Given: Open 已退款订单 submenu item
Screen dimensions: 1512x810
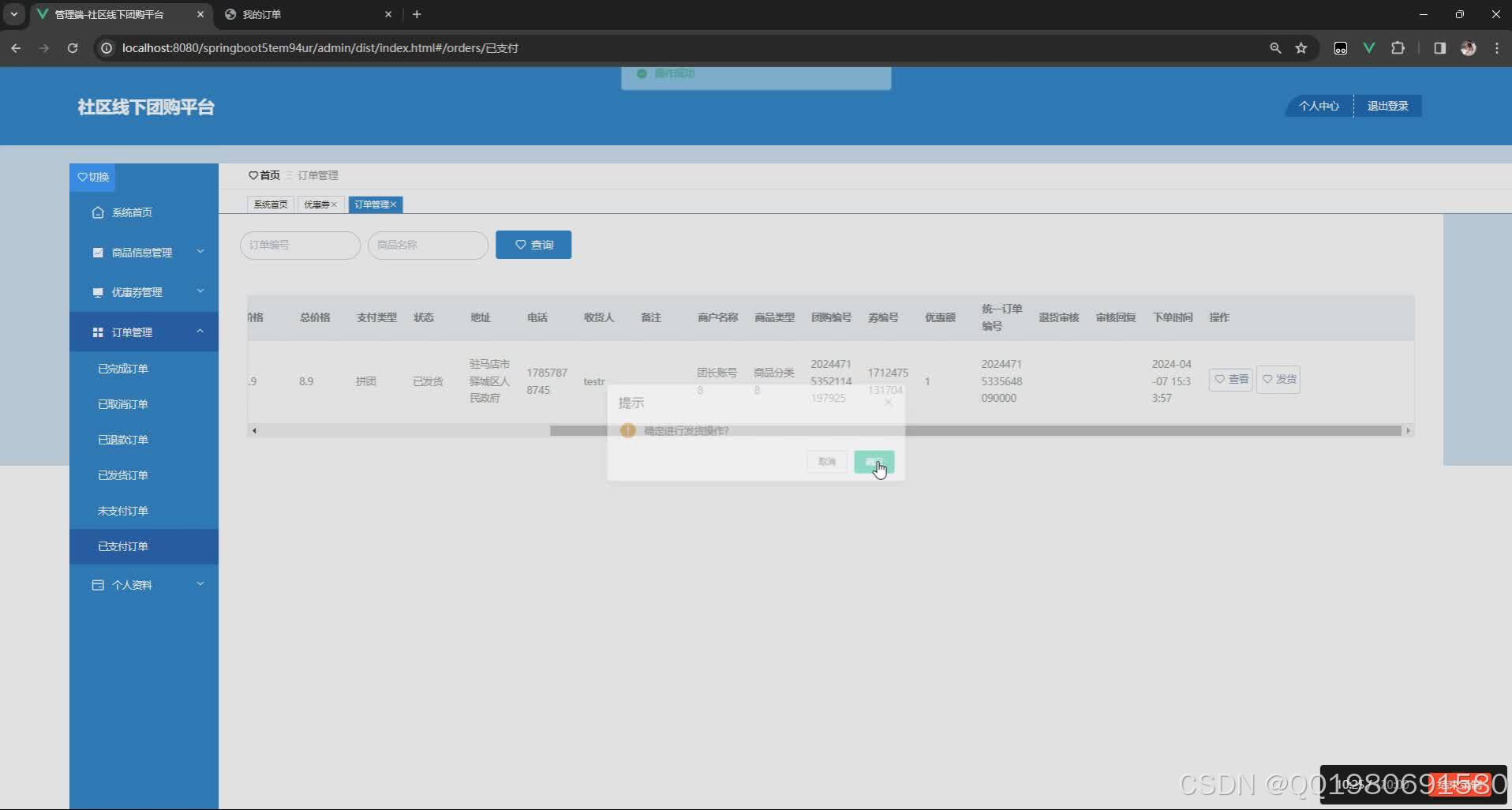Looking at the screenshot, I should tap(144, 440).
